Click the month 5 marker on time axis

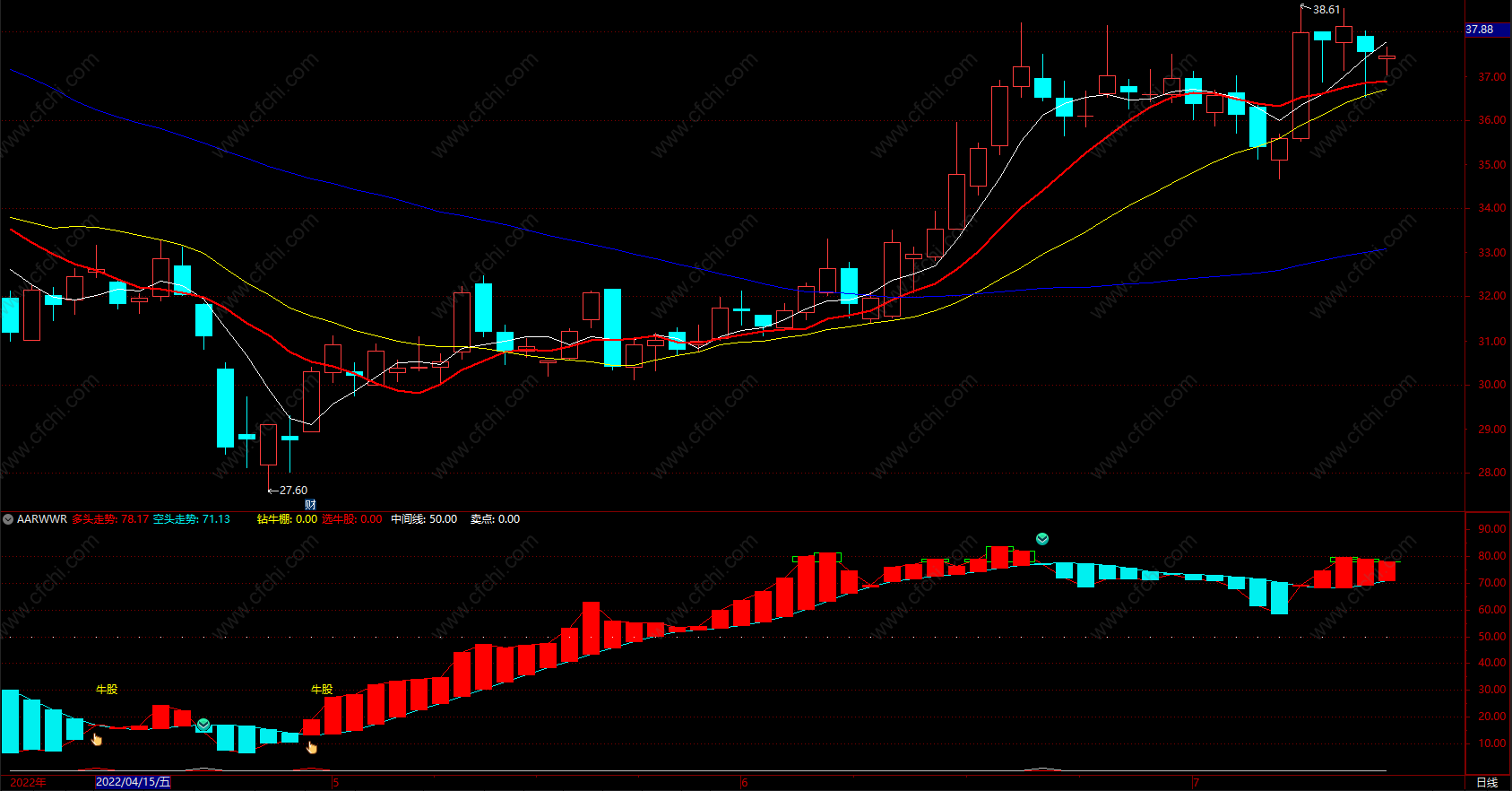tap(335, 783)
